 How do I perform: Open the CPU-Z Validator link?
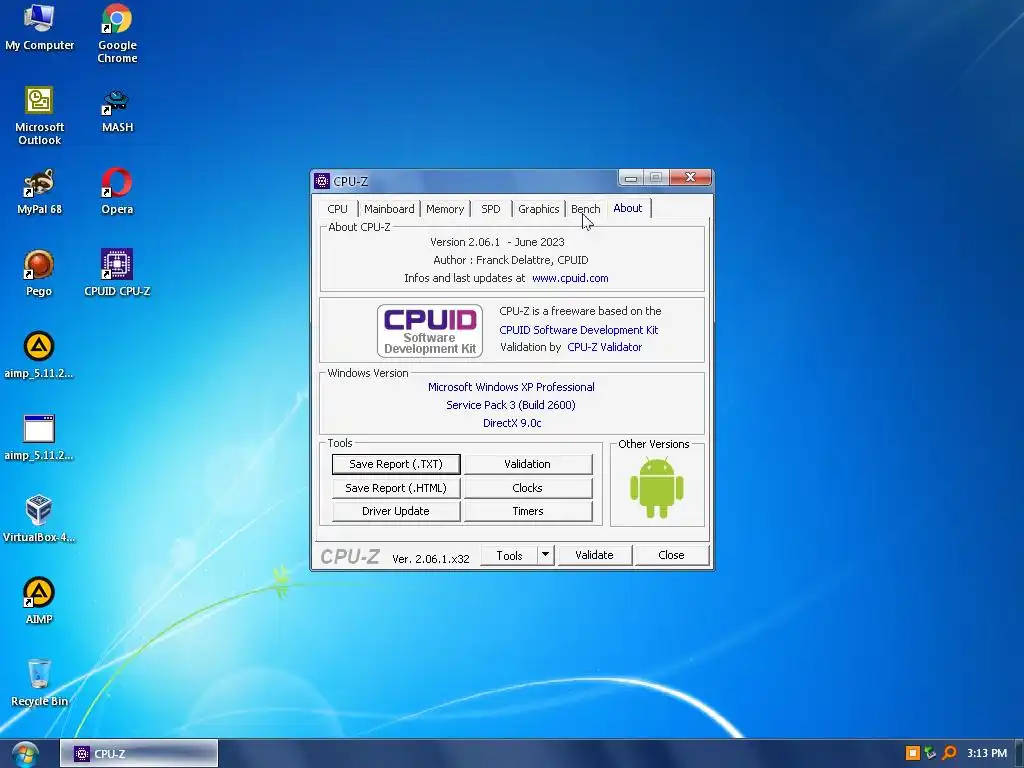tap(605, 347)
